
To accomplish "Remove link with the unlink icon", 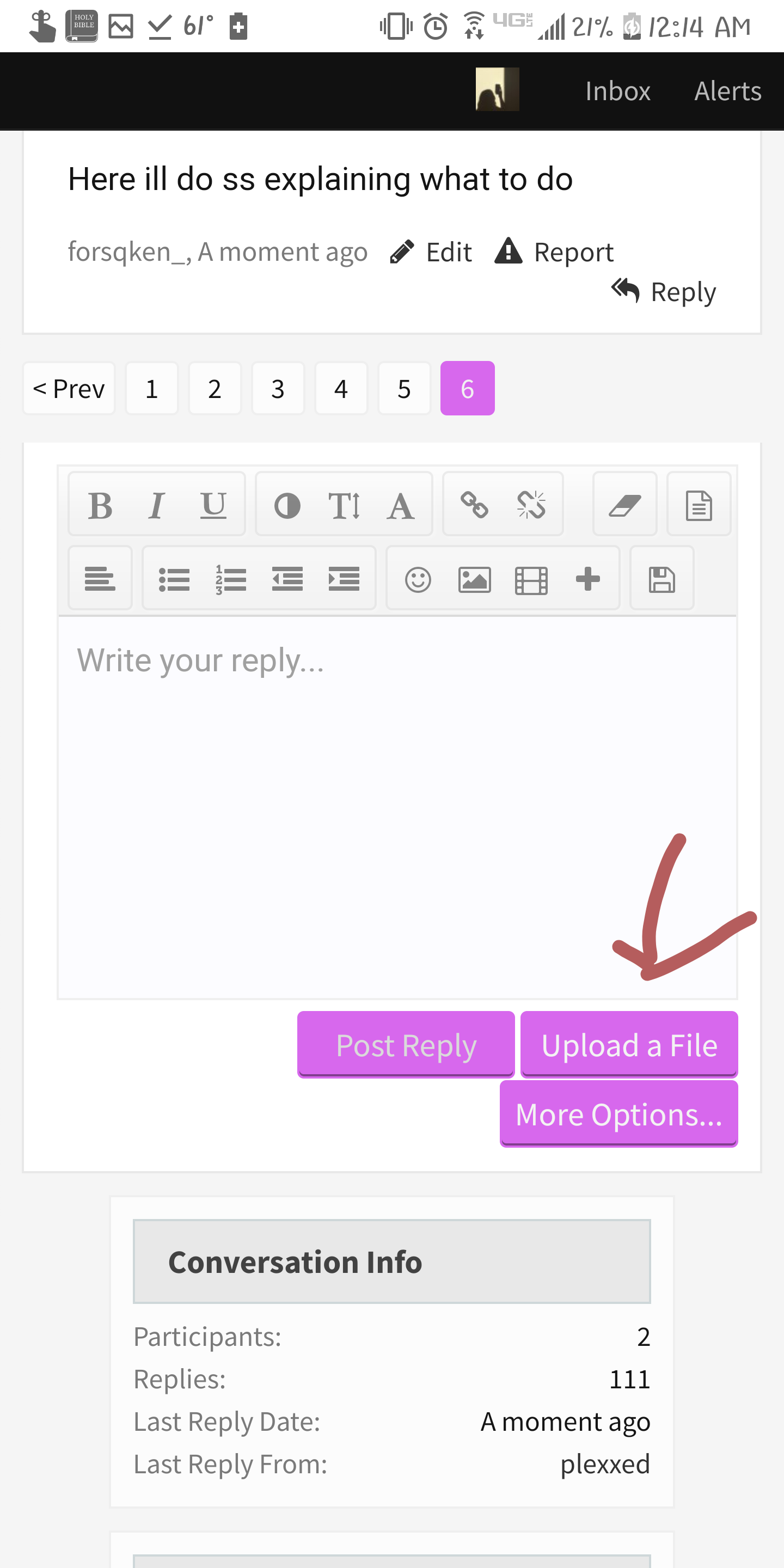I will 531,505.
